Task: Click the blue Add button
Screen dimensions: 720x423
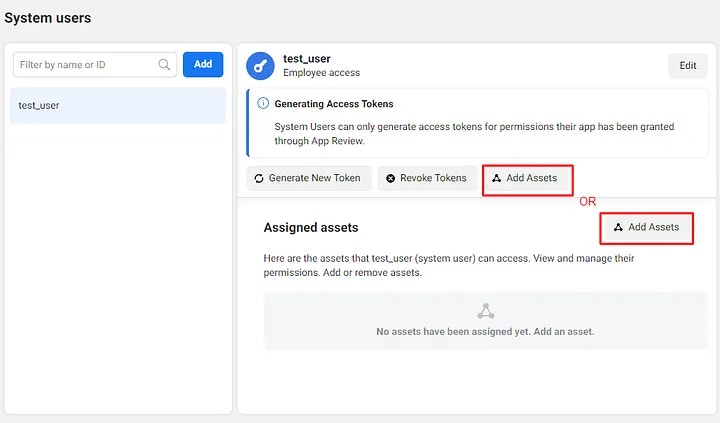Action: (x=203, y=64)
